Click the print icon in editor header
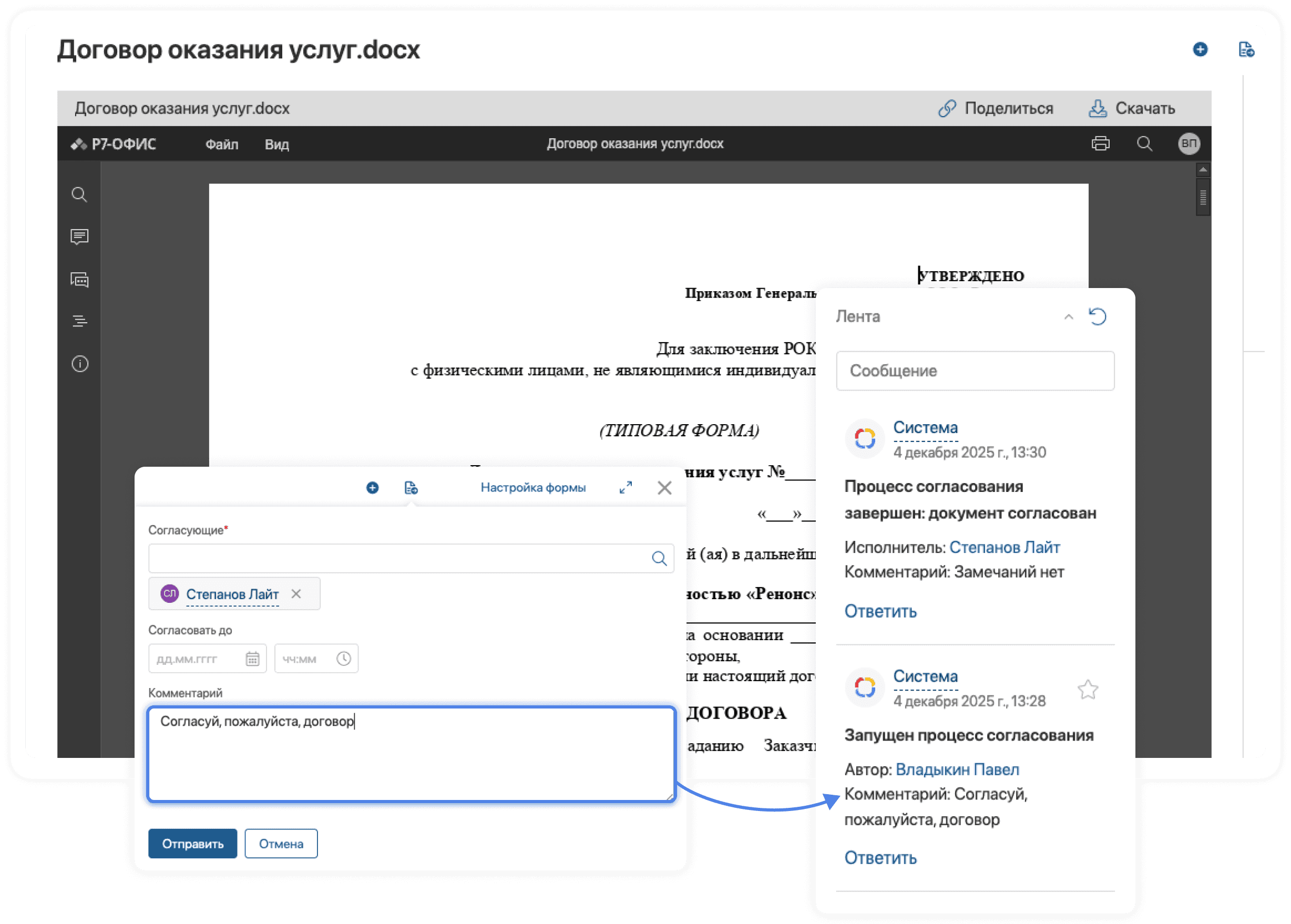The image size is (1291, 924). 1100,143
